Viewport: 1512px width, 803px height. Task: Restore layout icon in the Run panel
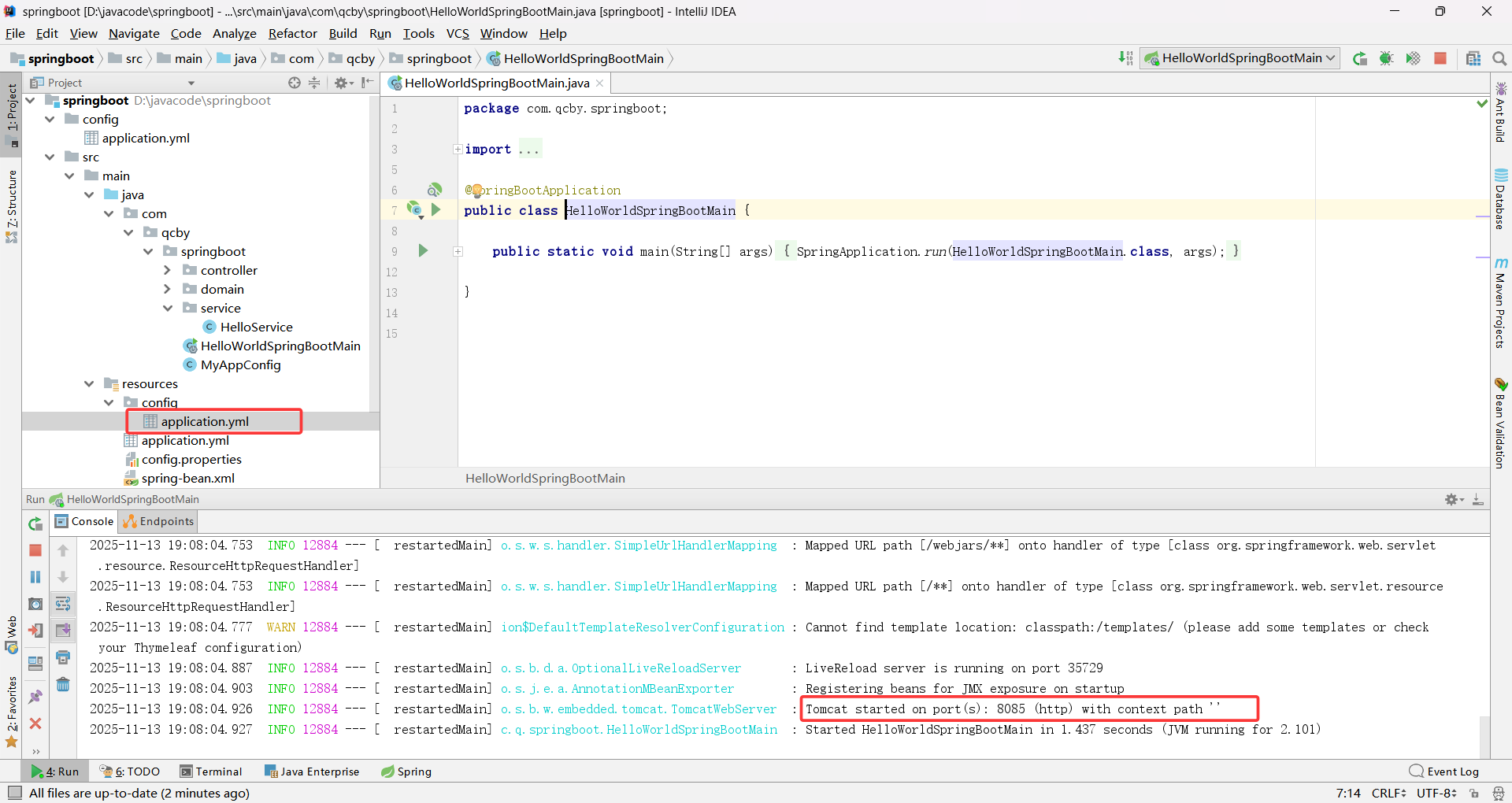click(x=35, y=664)
